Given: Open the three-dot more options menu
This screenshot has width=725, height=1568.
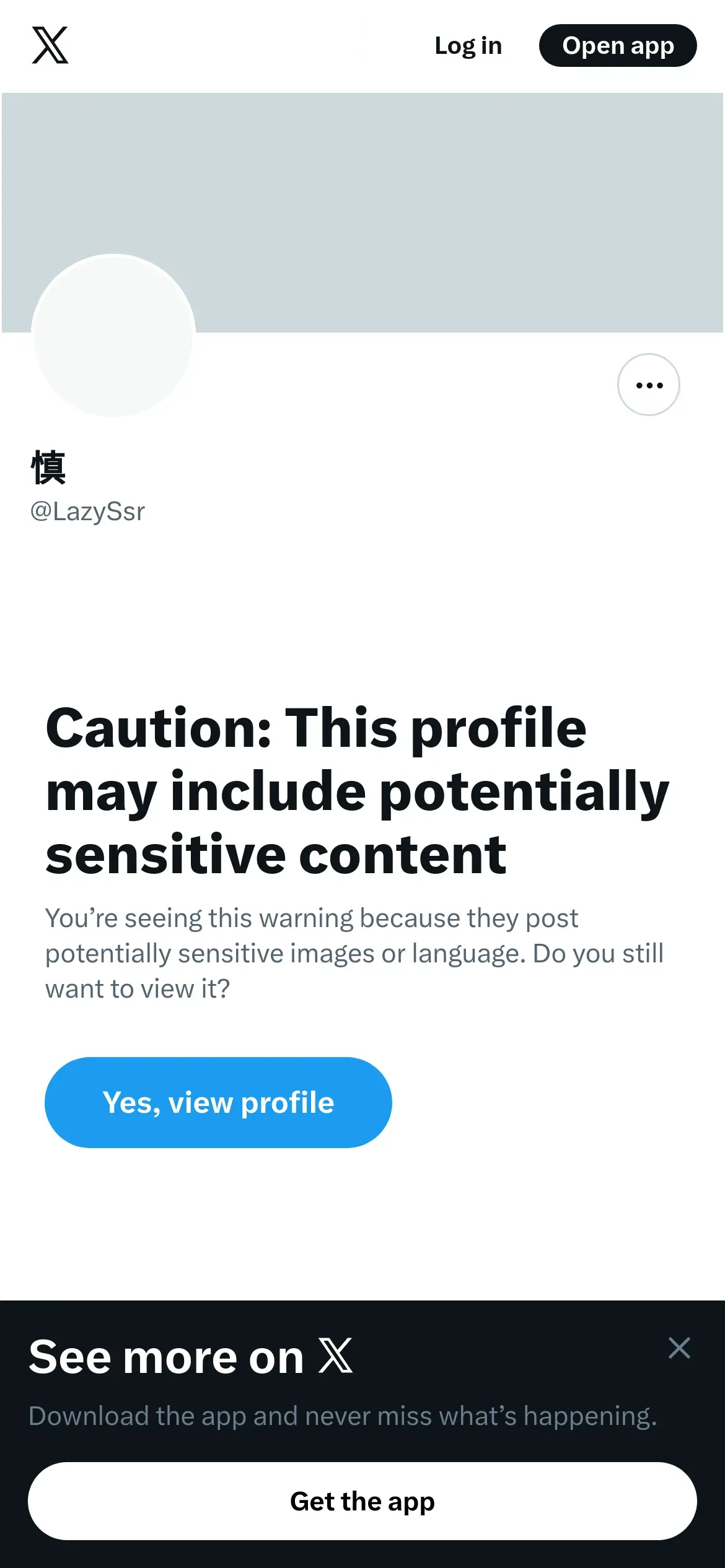Looking at the screenshot, I should pos(648,385).
